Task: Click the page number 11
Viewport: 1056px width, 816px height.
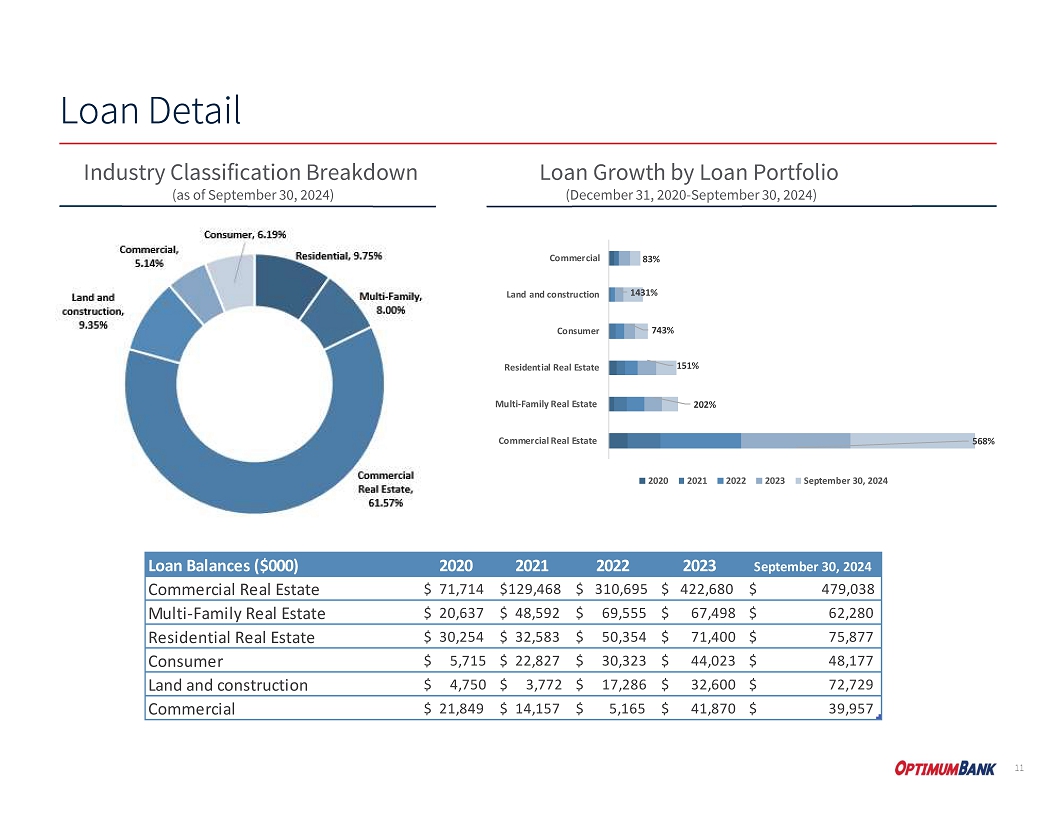Action: coord(1019,768)
